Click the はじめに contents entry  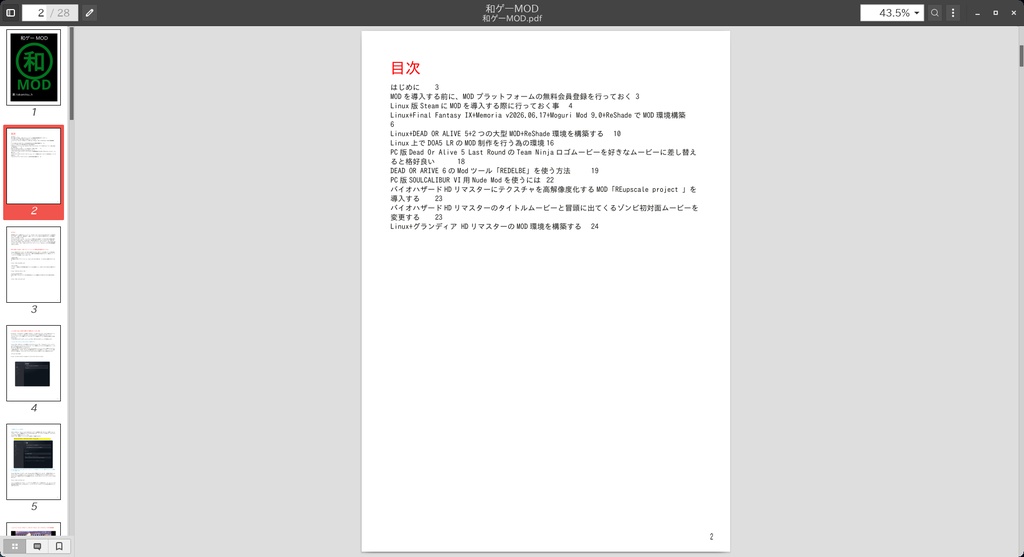click(415, 87)
